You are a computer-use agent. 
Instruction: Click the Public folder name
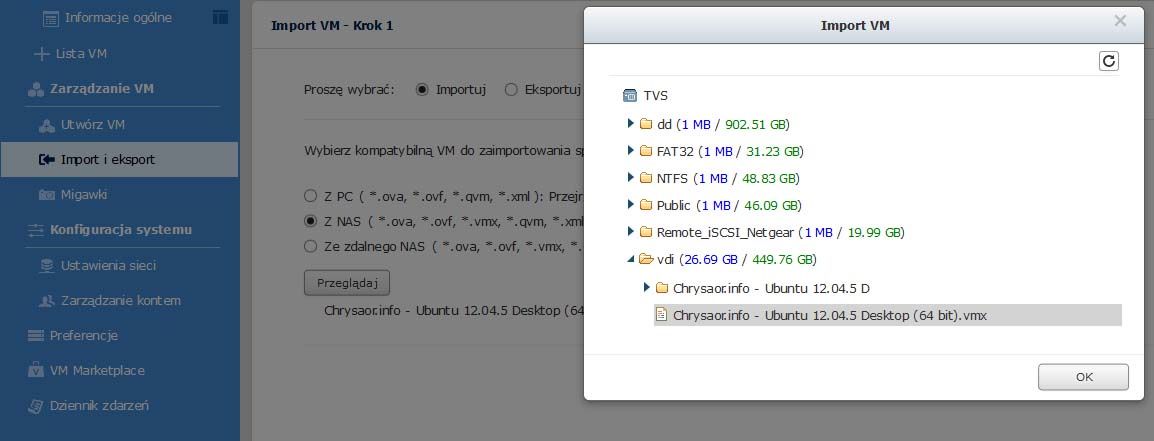pos(673,205)
